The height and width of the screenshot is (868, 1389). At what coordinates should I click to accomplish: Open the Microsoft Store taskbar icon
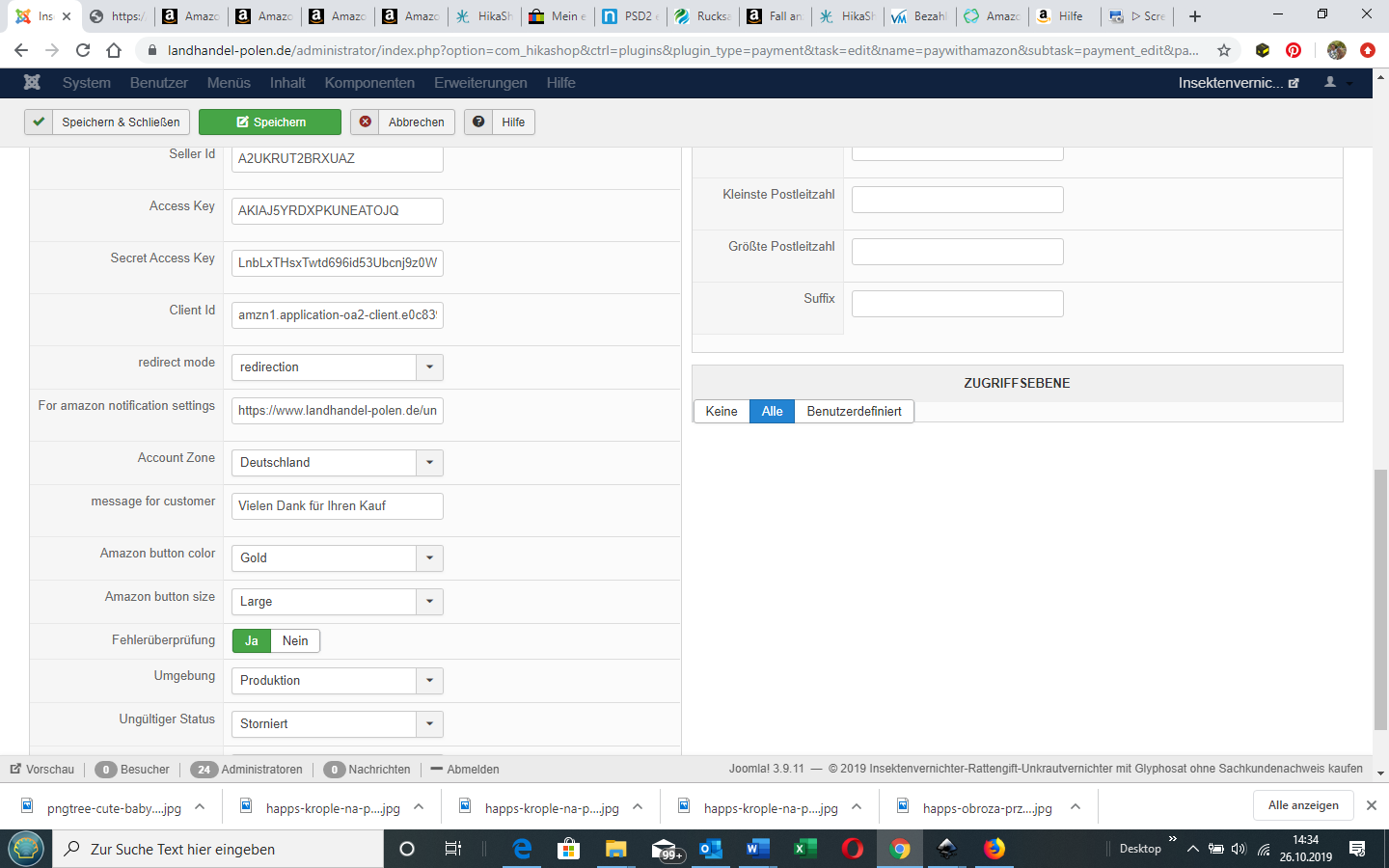pos(568,849)
